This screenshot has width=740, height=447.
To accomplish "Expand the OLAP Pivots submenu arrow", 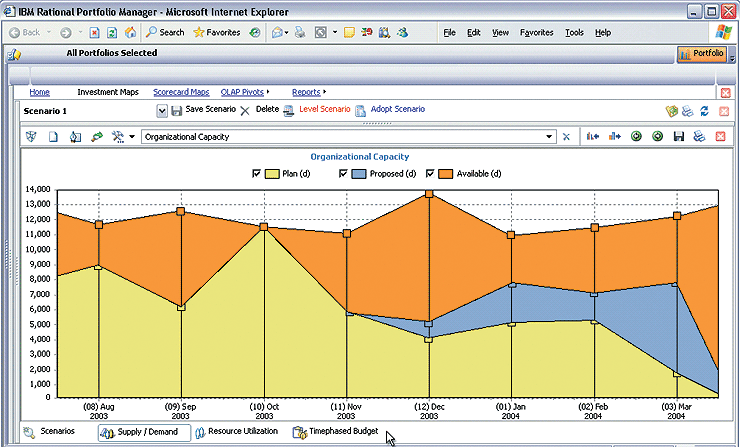I will (x=268, y=92).
